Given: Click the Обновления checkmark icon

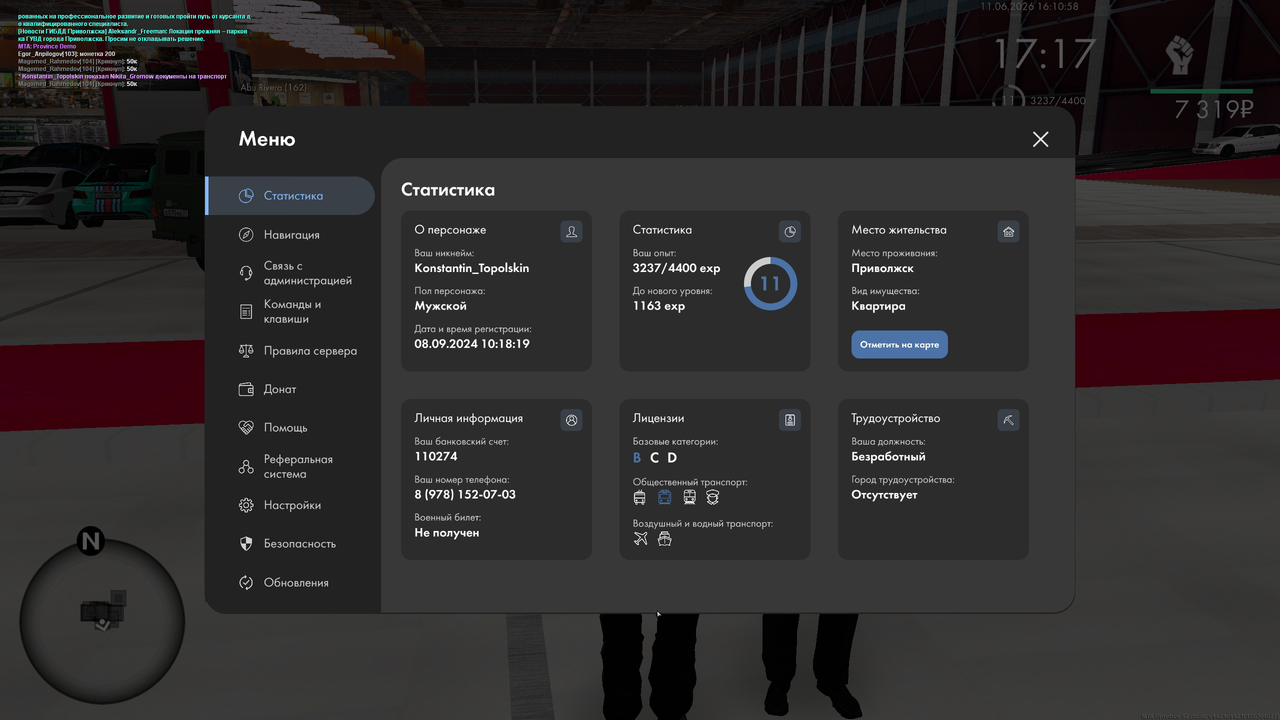Looking at the screenshot, I should (246, 583).
